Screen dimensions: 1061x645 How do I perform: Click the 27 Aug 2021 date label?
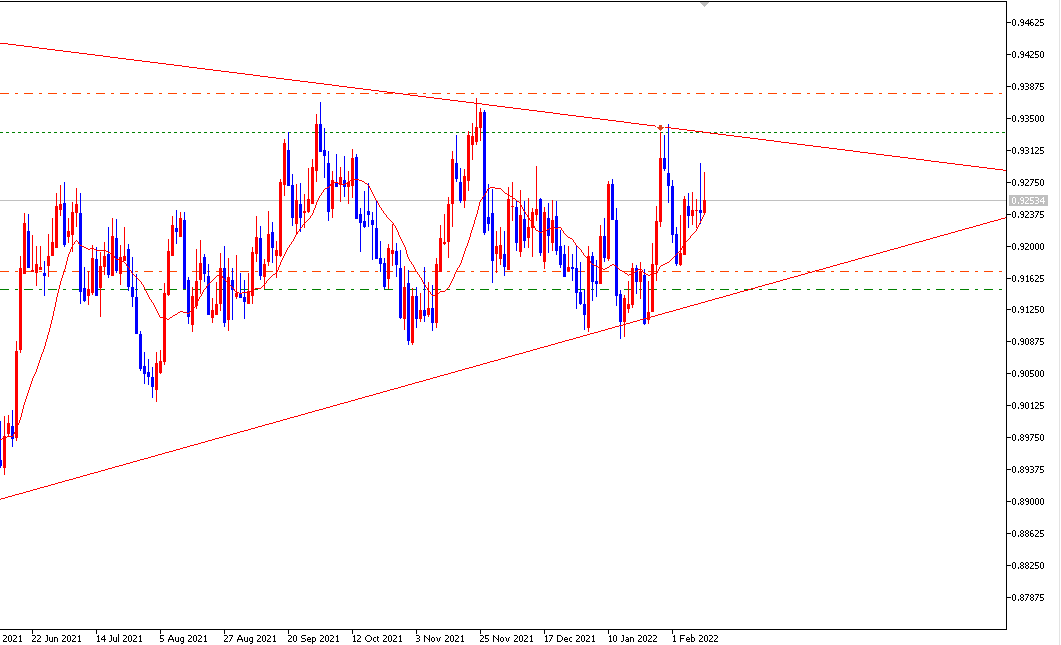tap(250, 638)
